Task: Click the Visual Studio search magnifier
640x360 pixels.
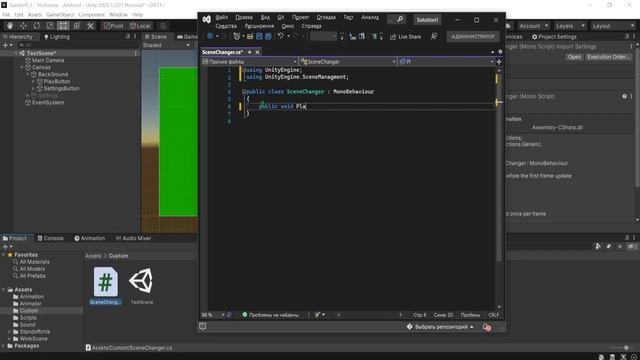Action: (400, 19)
